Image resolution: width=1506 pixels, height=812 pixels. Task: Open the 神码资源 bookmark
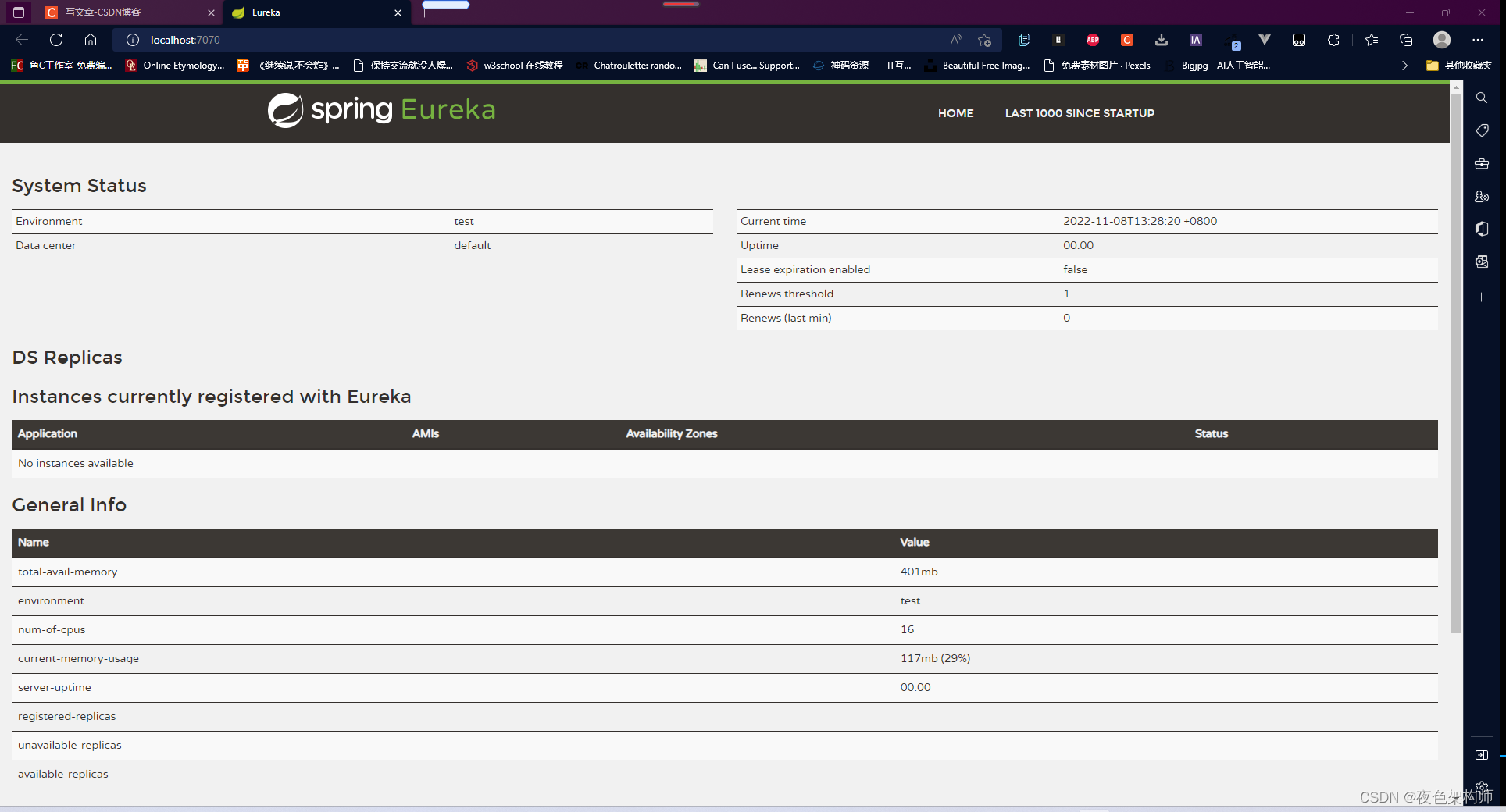coord(862,66)
